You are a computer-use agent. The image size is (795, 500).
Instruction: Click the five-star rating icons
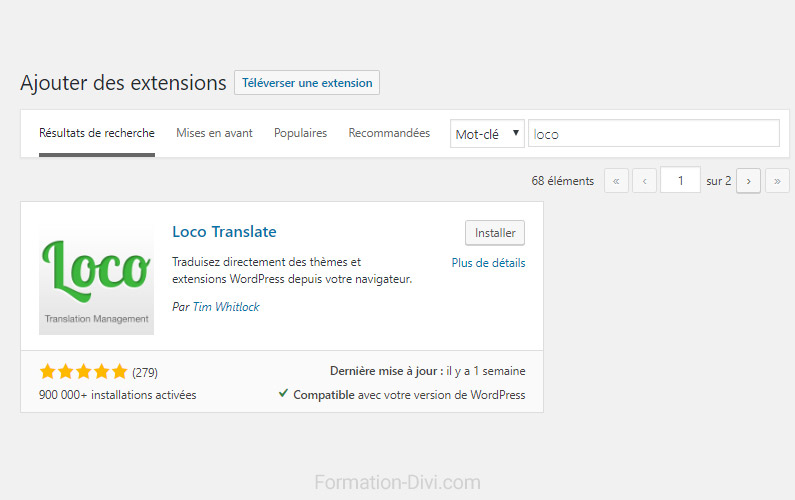(x=83, y=372)
